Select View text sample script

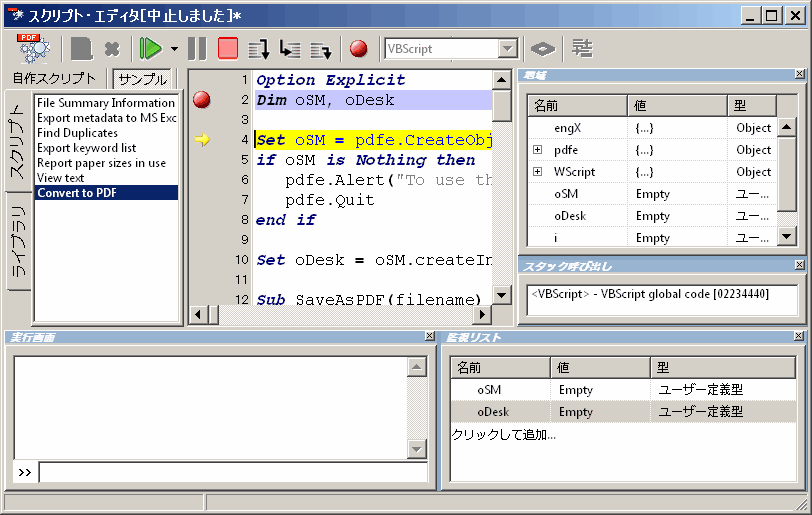[x=106, y=178]
